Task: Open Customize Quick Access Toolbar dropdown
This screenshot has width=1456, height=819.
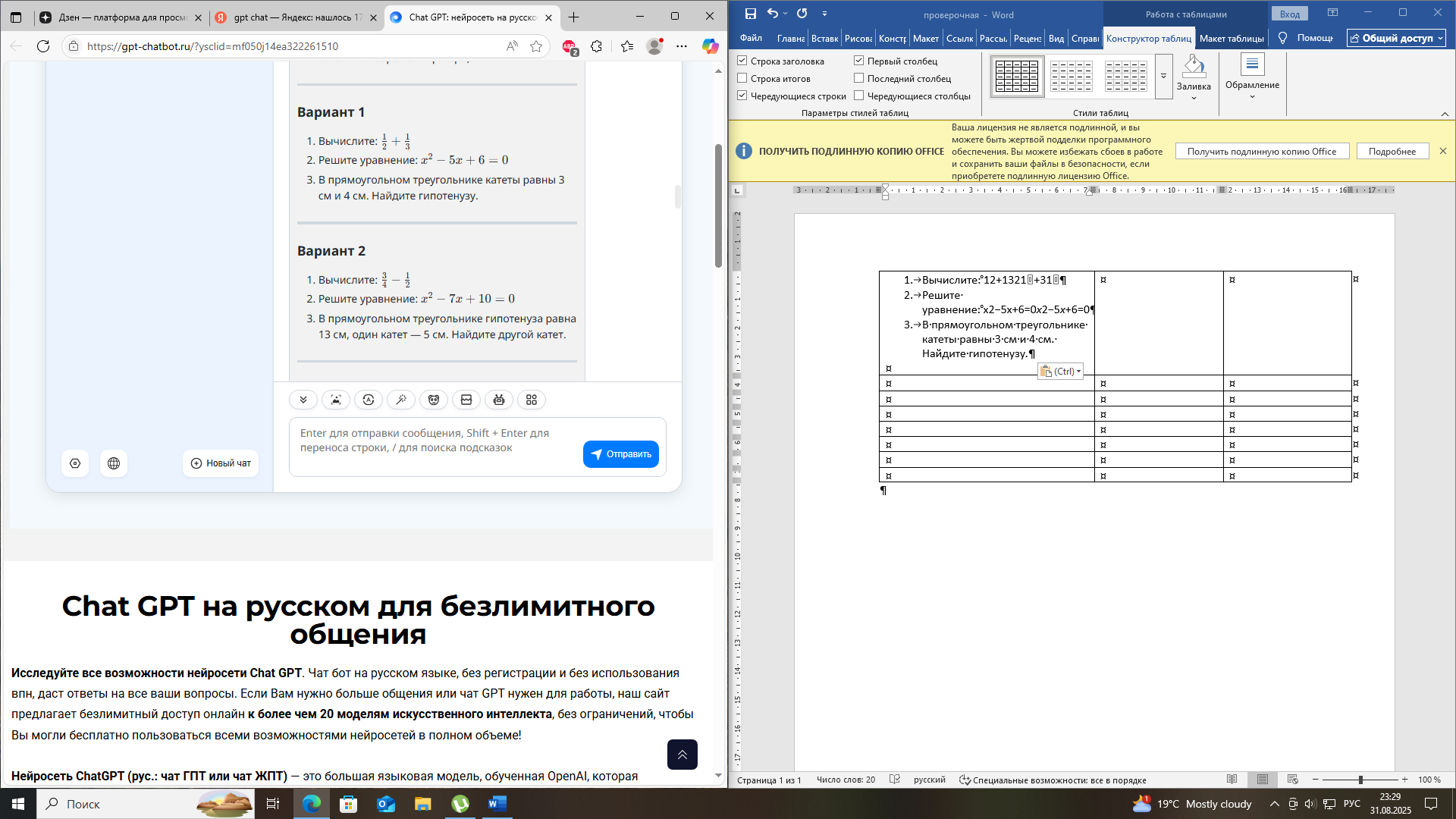Action: [x=824, y=14]
